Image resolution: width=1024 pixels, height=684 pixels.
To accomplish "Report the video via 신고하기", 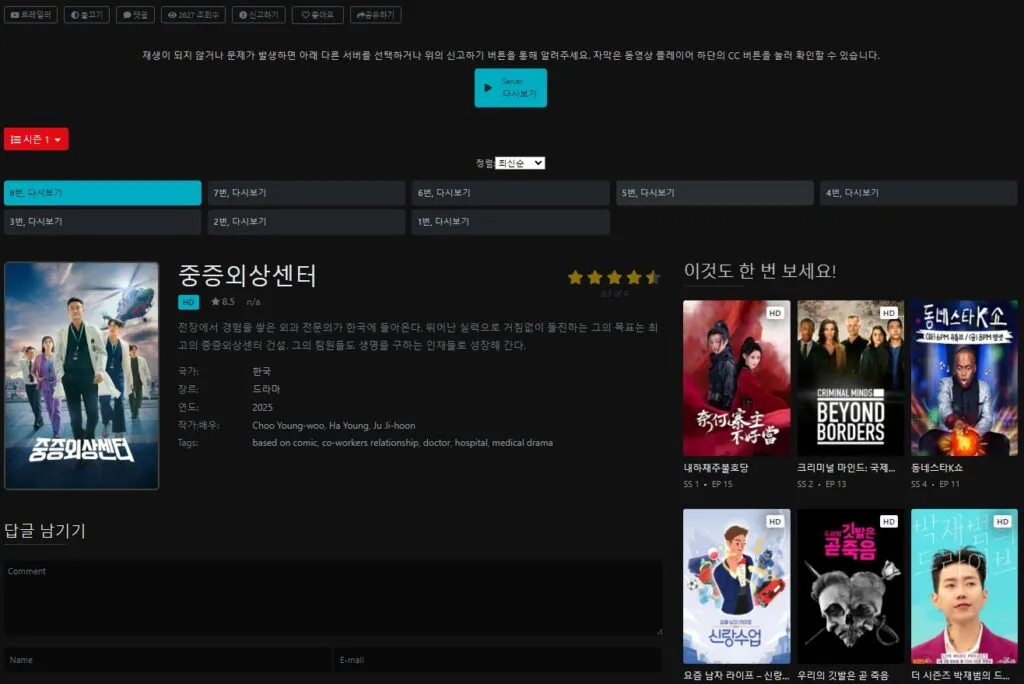I will (260, 14).
